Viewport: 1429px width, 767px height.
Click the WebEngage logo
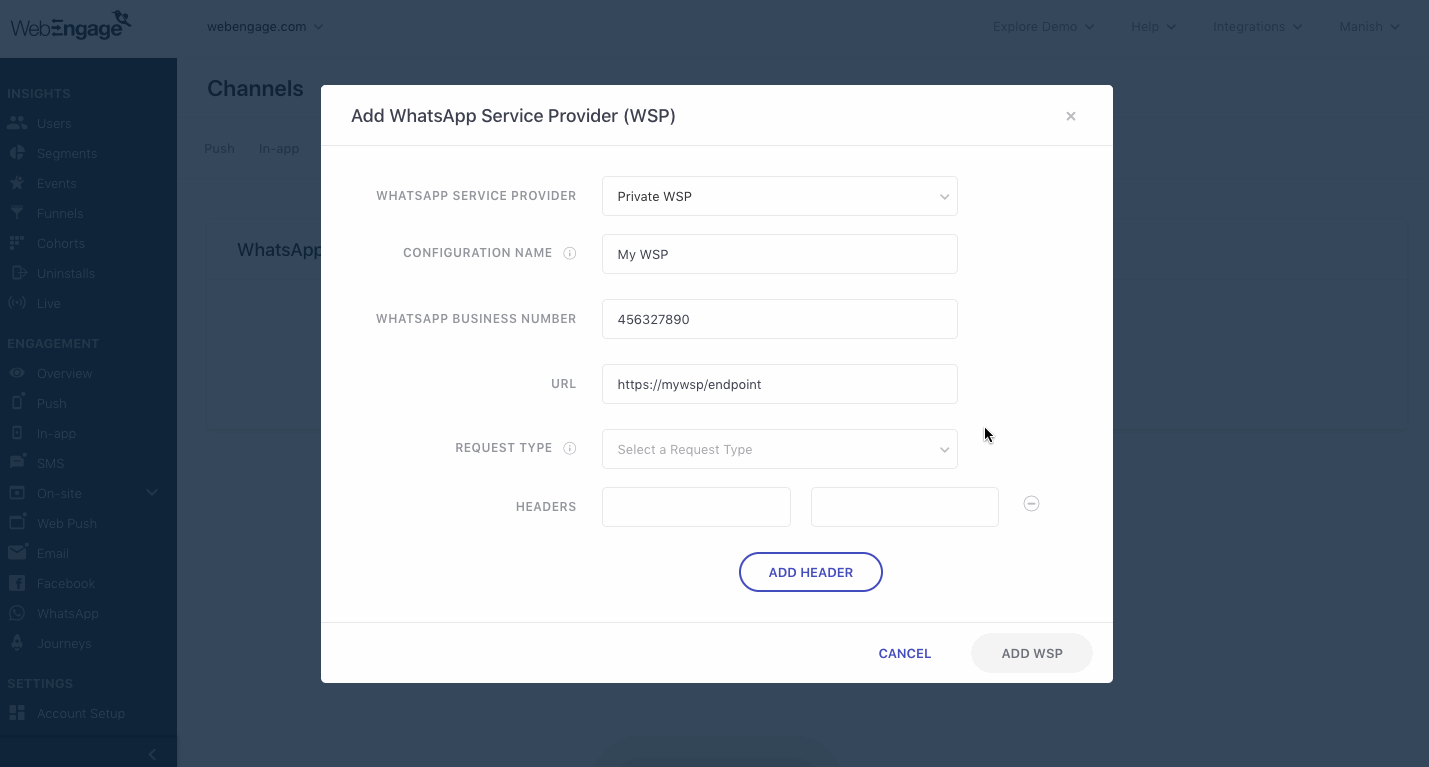[x=71, y=25]
